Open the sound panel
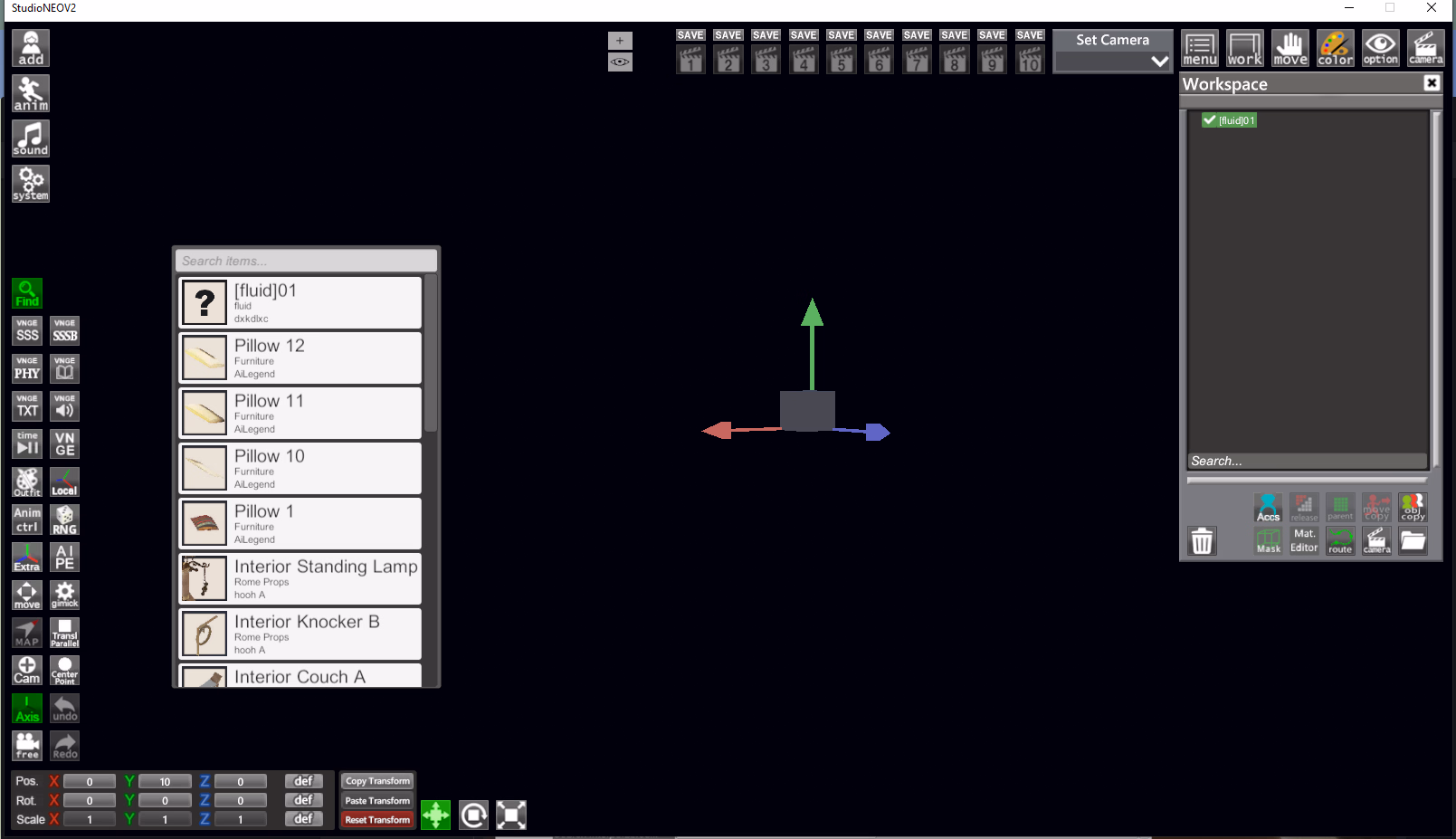The image size is (1456, 839). coord(31,138)
